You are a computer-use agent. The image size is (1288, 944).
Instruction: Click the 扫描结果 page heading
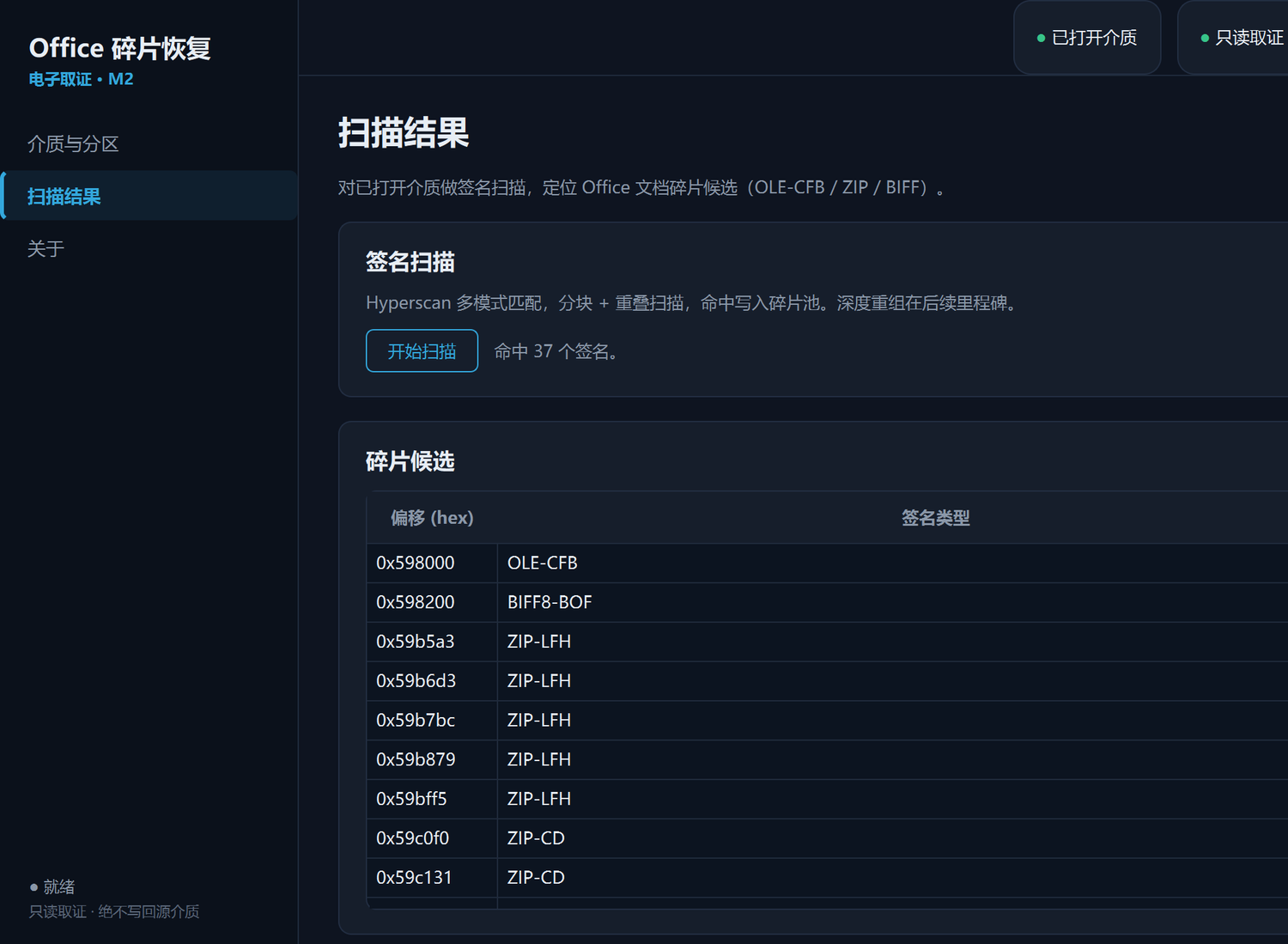pos(404,133)
